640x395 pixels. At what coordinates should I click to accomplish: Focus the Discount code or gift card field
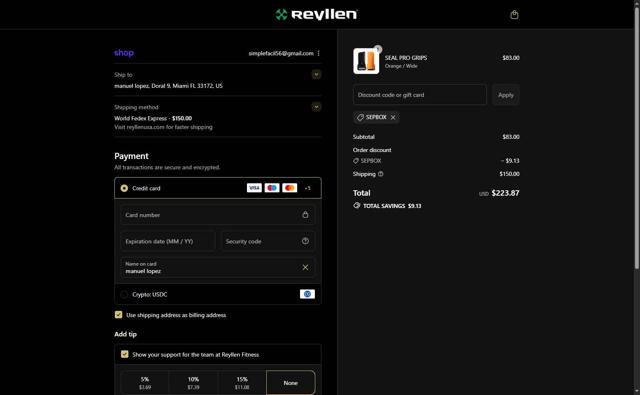point(420,95)
